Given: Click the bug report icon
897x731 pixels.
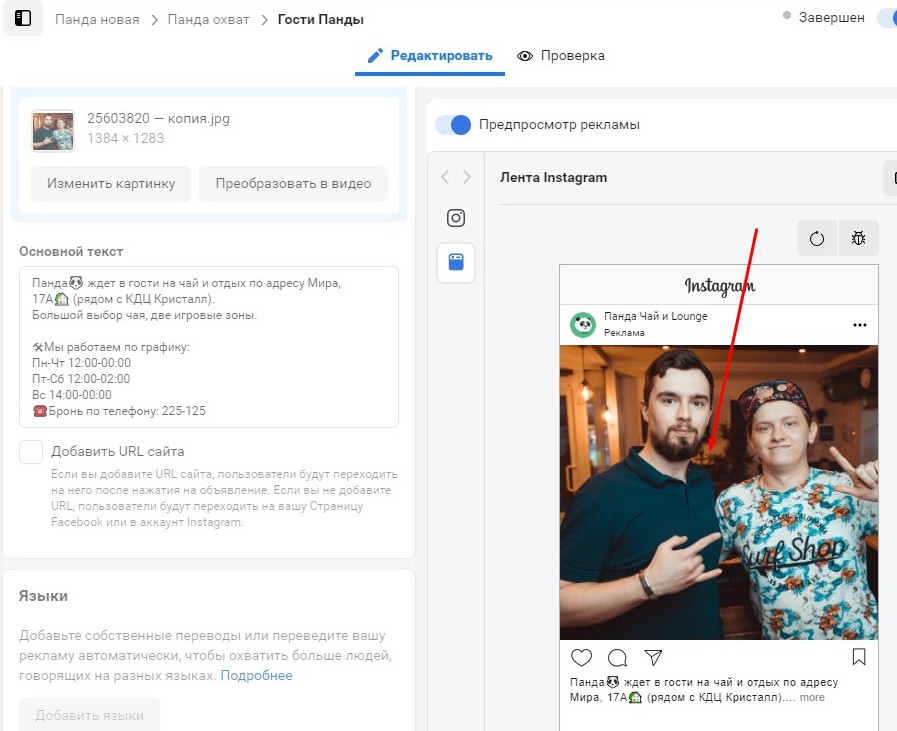Looking at the screenshot, I should click(858, 239).
